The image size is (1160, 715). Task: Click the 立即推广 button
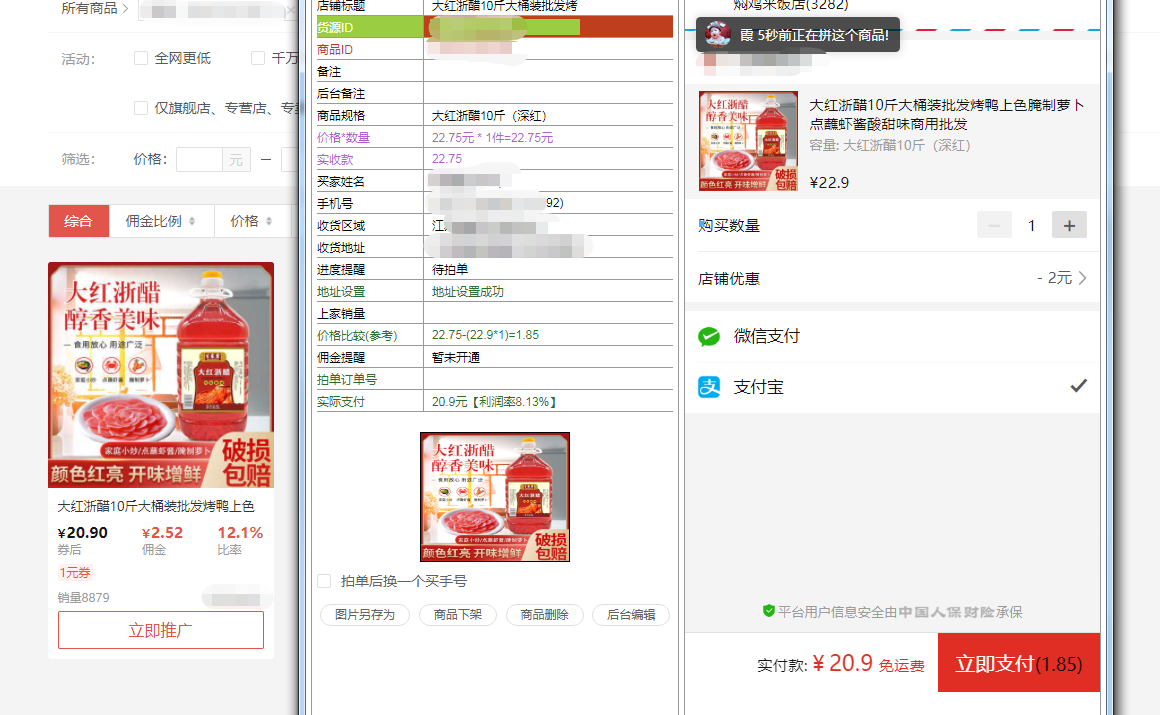[x=161, y=630]
